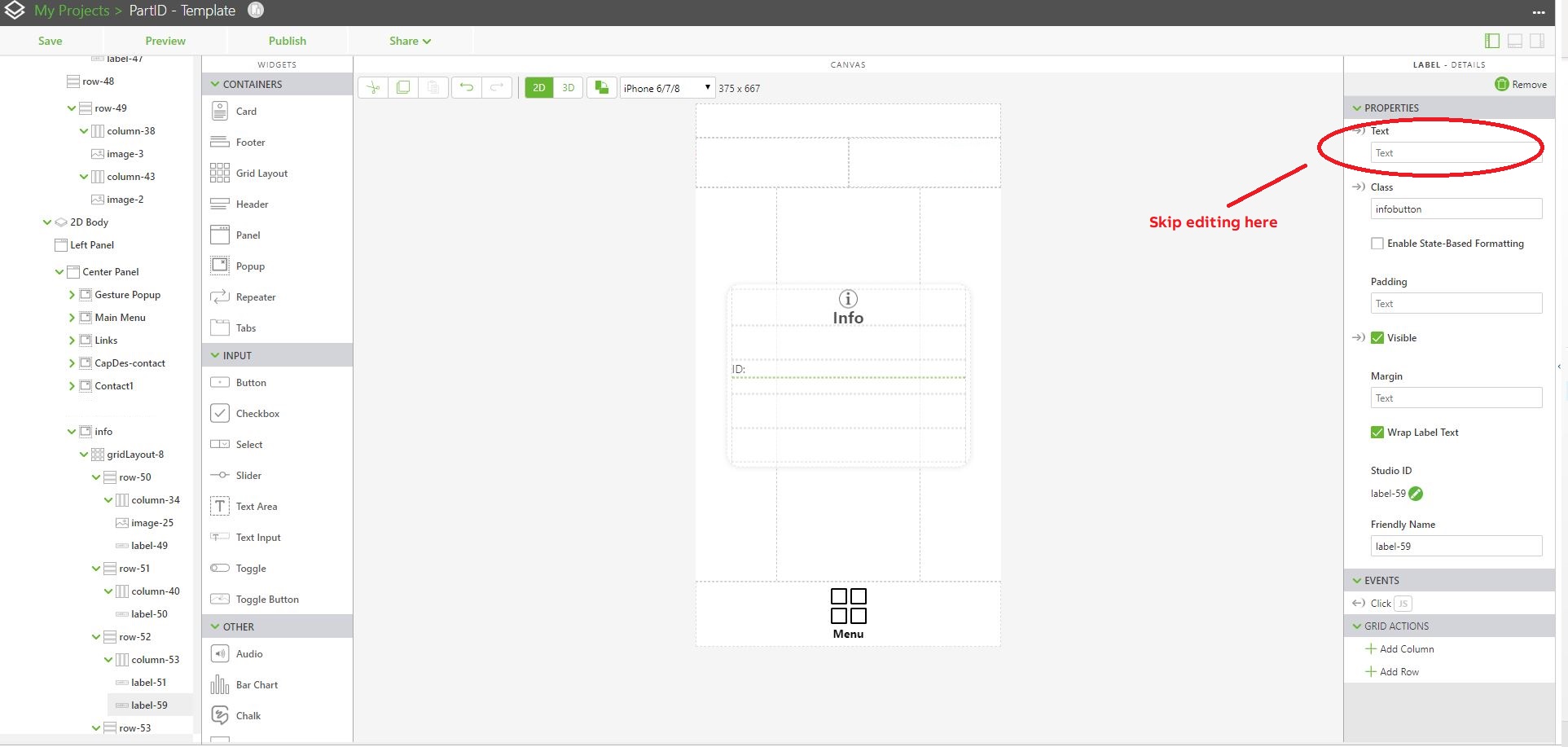
Task: Open the iPhone 6/7/8 device dropdown
Action: point(667,88)
